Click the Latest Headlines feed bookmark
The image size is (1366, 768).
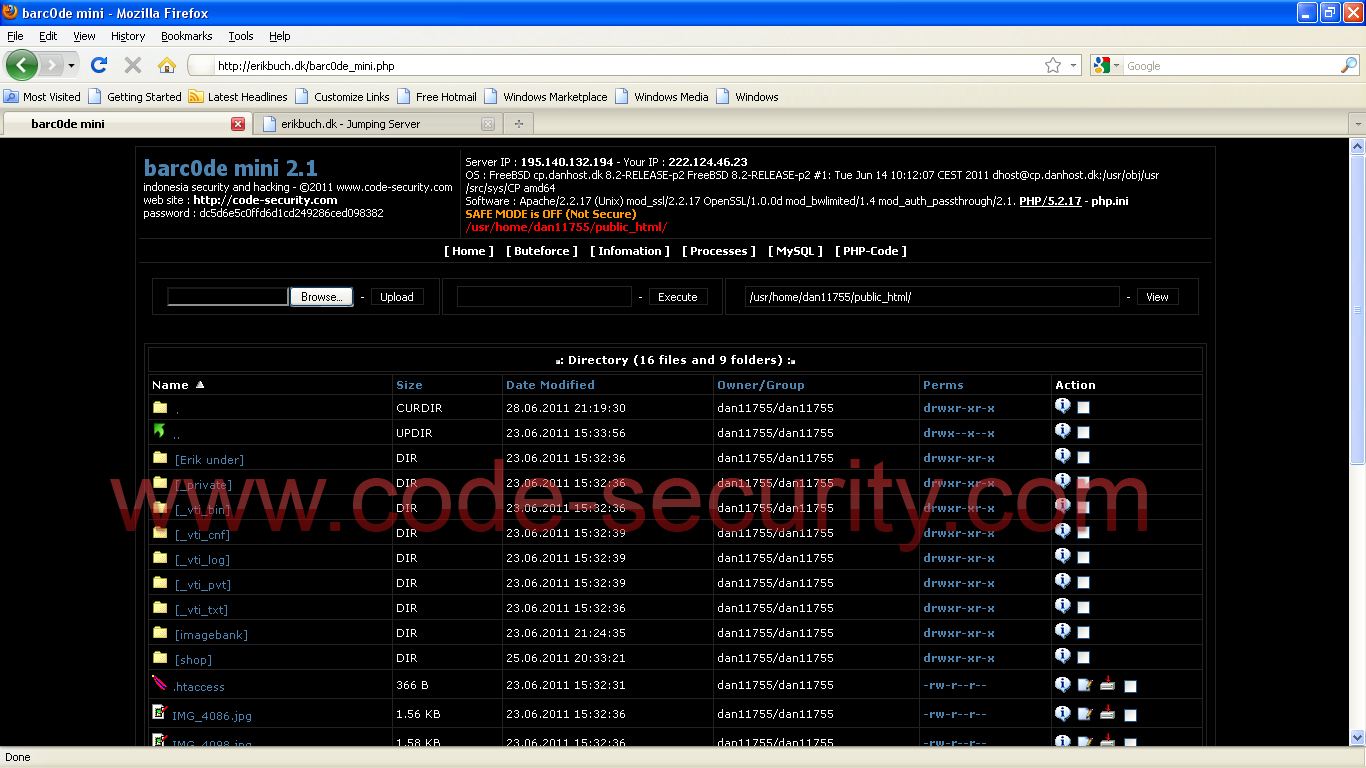[238, 97]
